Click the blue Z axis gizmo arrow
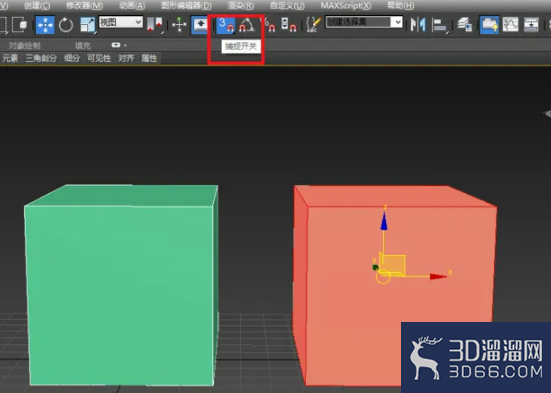The image size is (551, 393). pos(384,222)
